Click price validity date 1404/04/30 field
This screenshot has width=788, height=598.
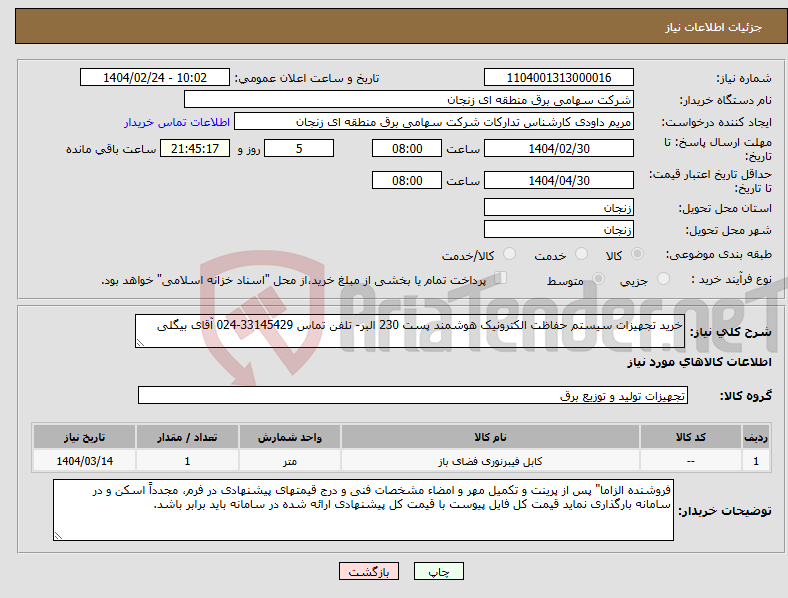[x=558, y=180]
